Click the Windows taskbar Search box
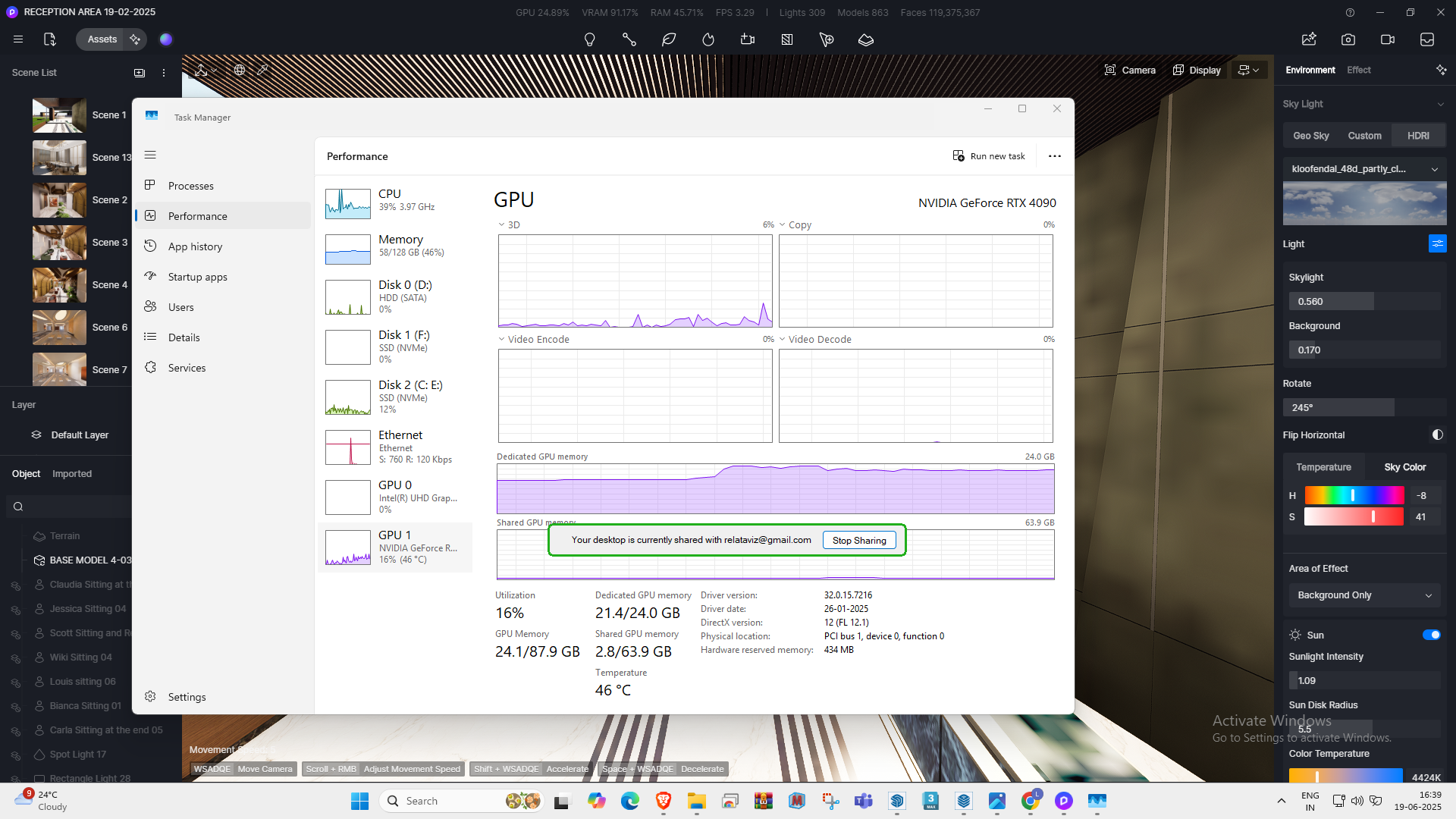 point(461,801)
